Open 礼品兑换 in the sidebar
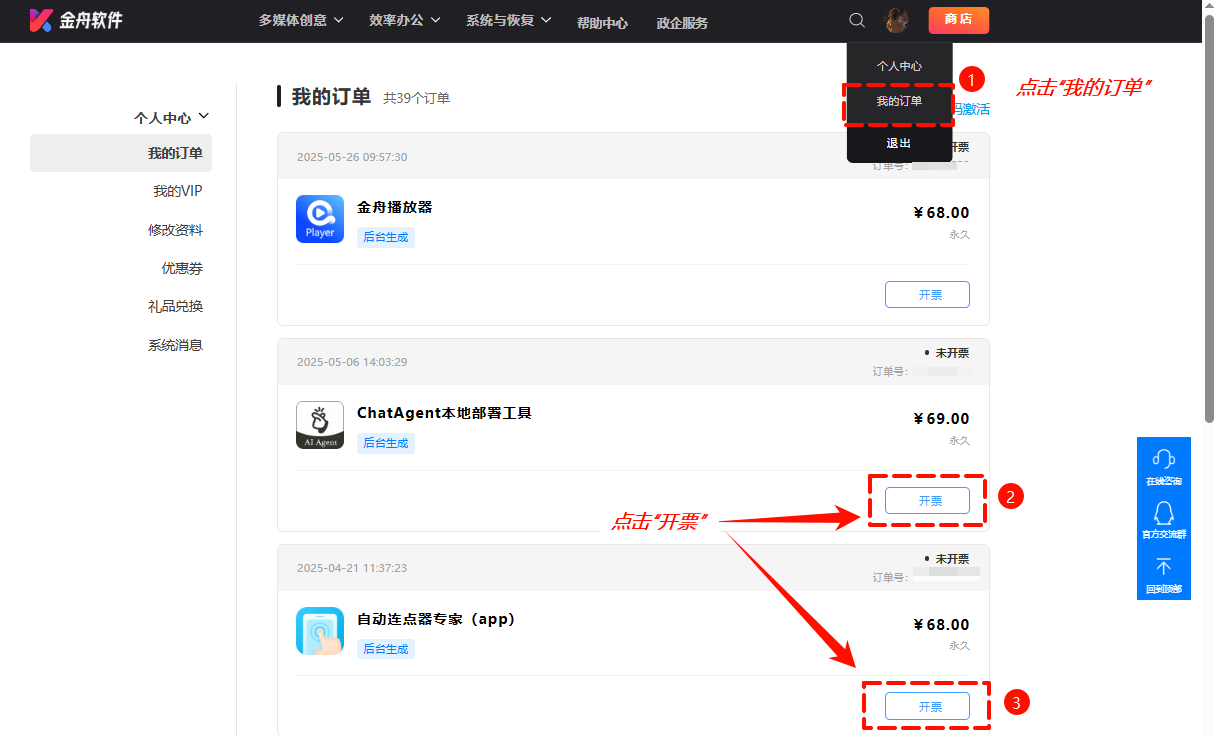Screen dimensions: 1214x736 point(175,306)
